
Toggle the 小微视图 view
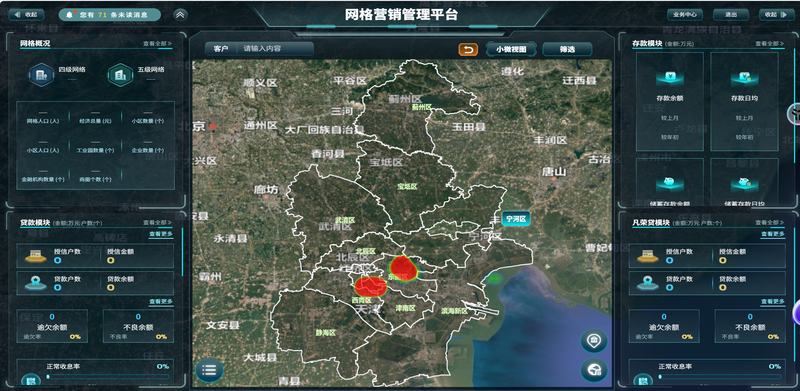[x=511, y=50]
